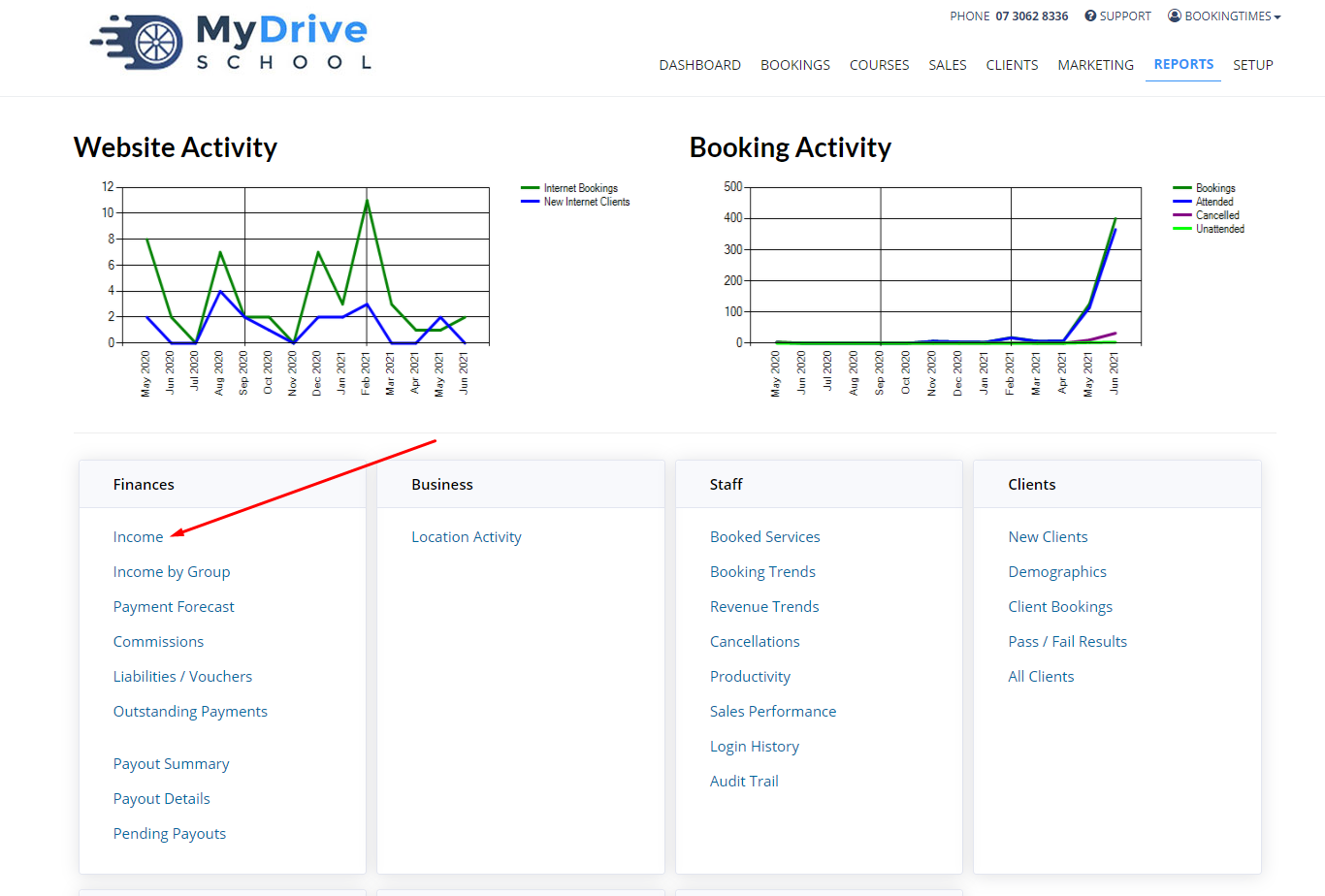Open the Cancellations report
The width and height of the screenshot is (1325, 896).
[755, 642]
